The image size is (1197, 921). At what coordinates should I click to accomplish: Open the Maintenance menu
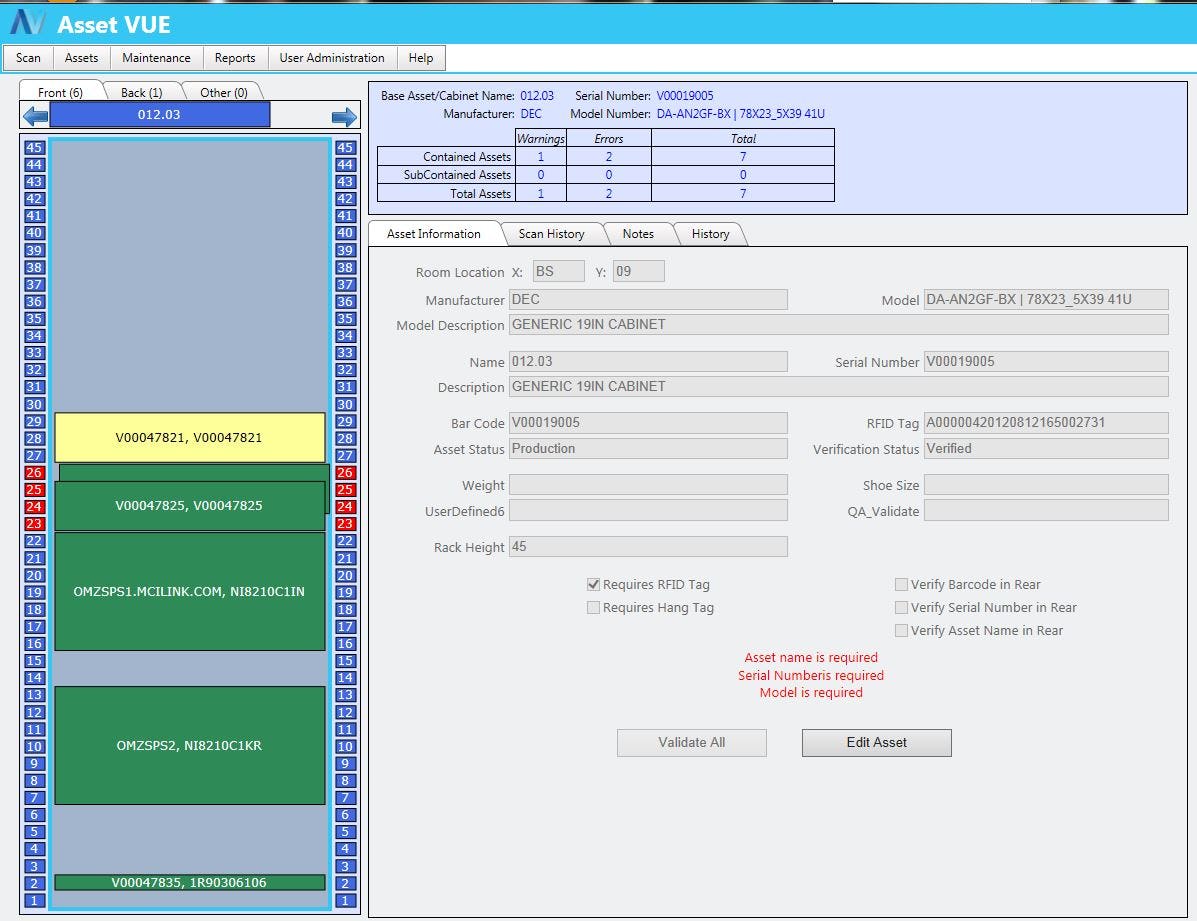pyautogui.click(x=155, y=57)
